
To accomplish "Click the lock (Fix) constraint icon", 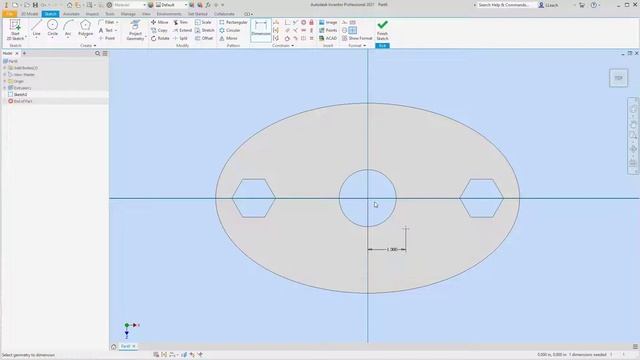I will (x=311, y=22).
